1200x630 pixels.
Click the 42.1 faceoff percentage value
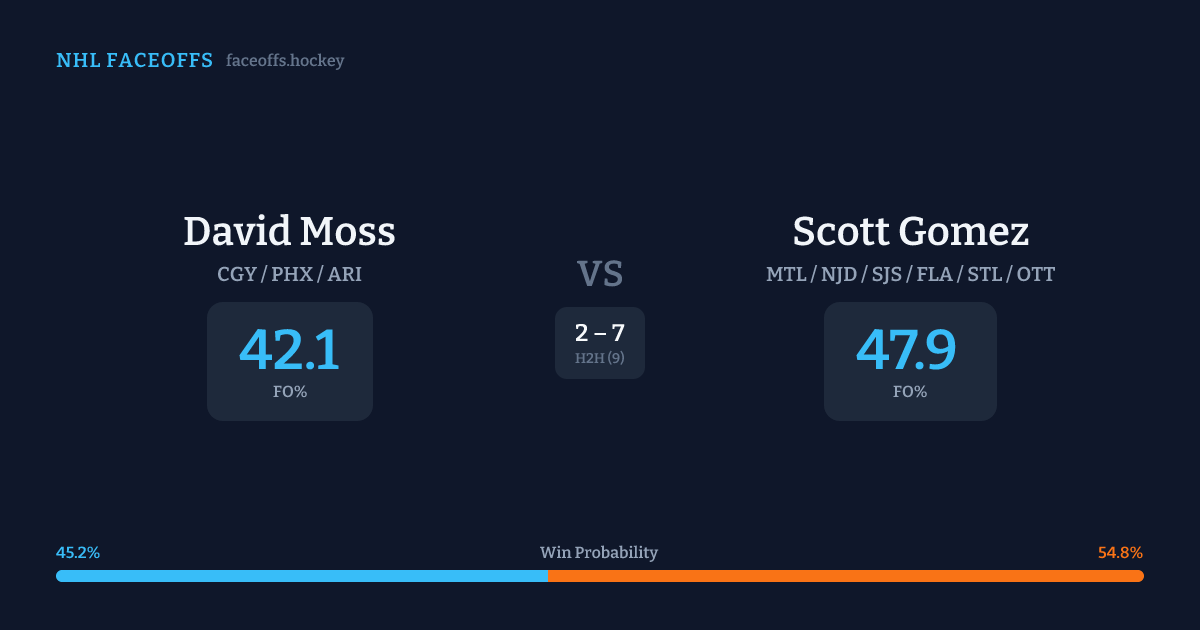pos(289,350)
